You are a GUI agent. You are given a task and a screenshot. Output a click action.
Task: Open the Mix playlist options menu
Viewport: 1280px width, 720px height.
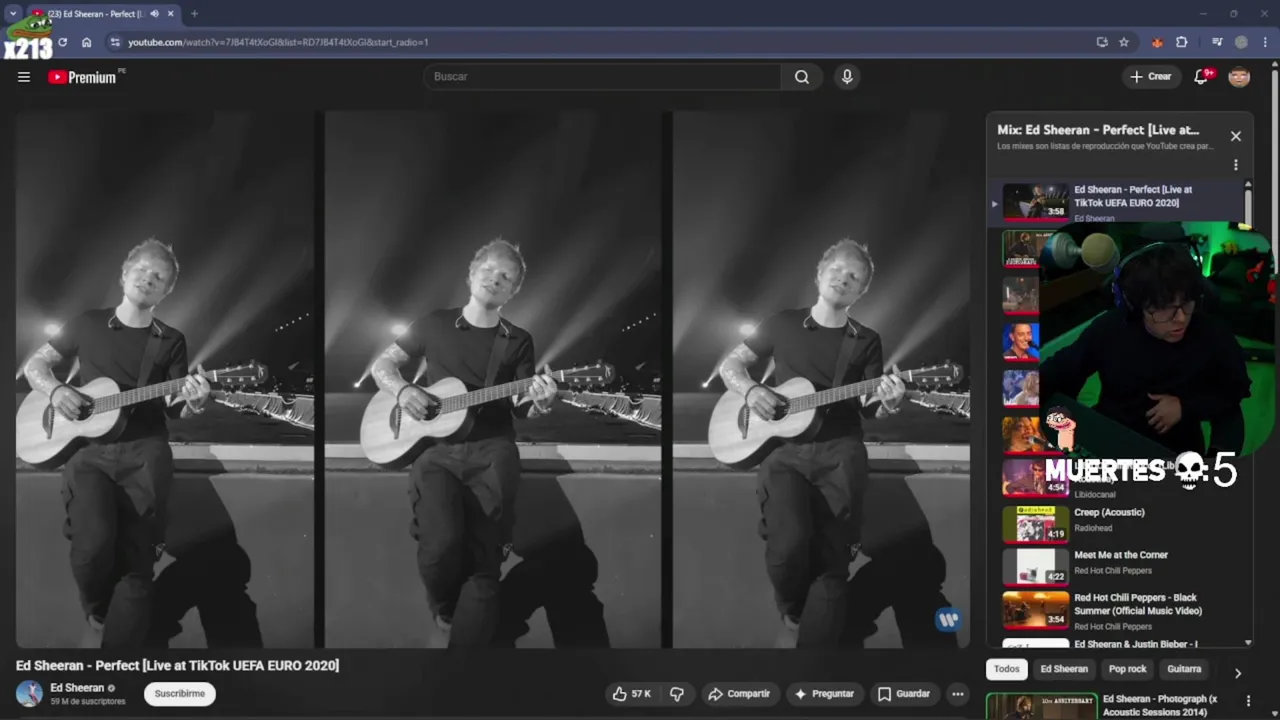point(1236,165)
